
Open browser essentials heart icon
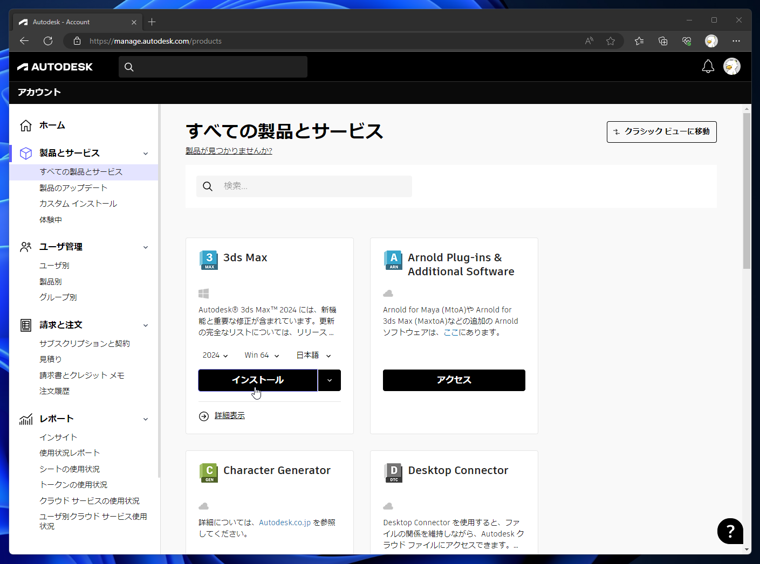[x=686, y=41]
